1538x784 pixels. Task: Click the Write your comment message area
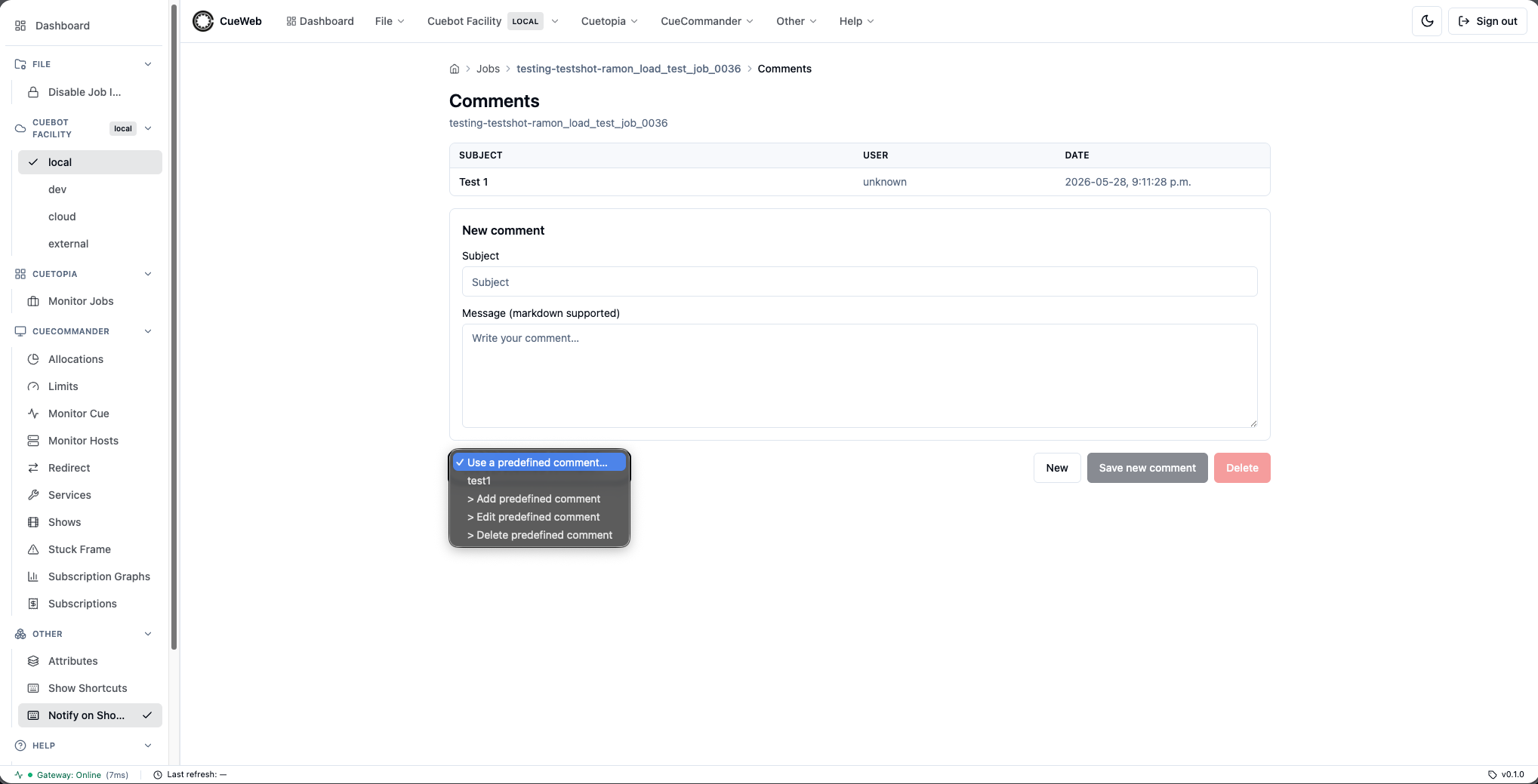tap(859, 376)
